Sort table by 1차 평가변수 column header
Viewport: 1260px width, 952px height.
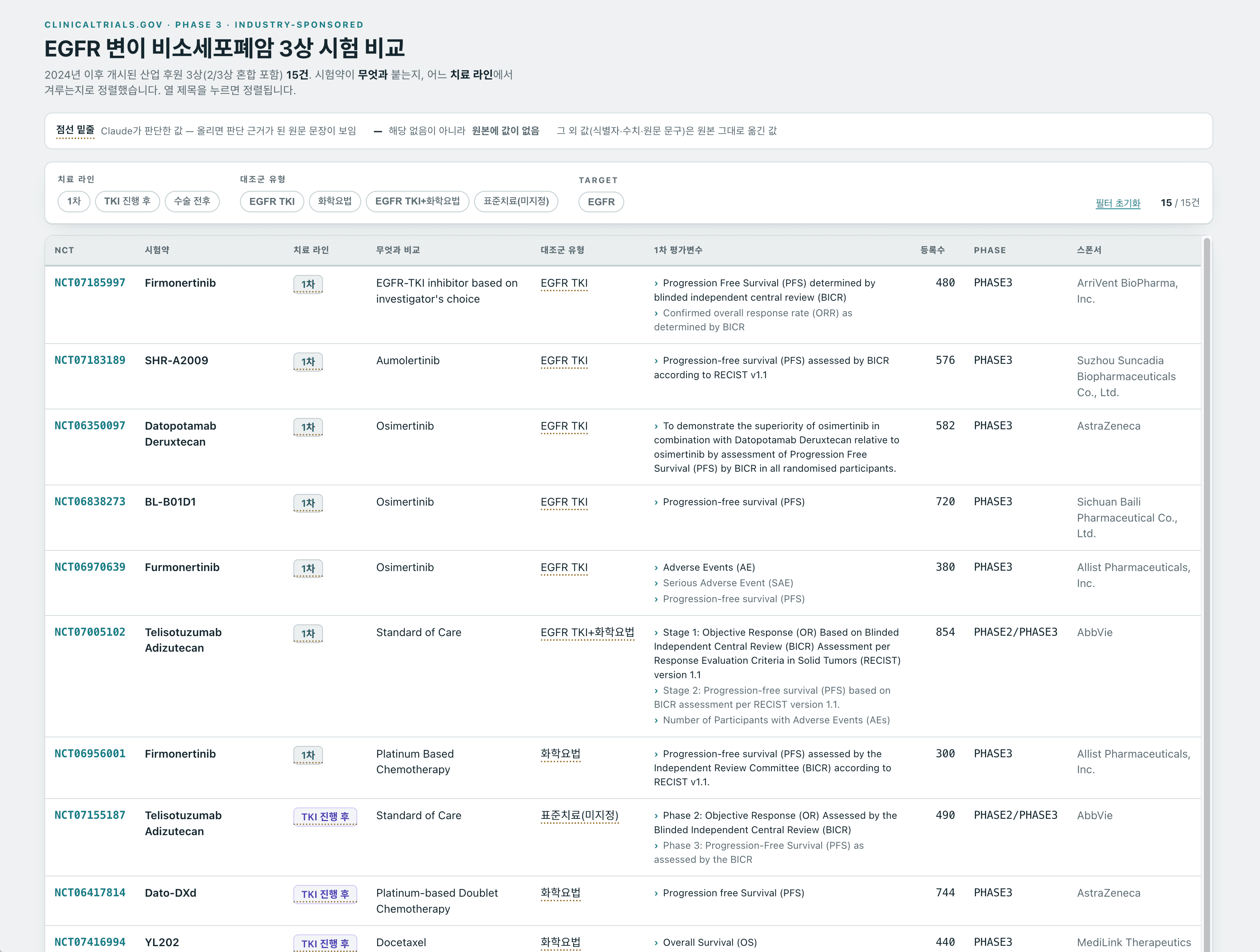coord(678,250)
